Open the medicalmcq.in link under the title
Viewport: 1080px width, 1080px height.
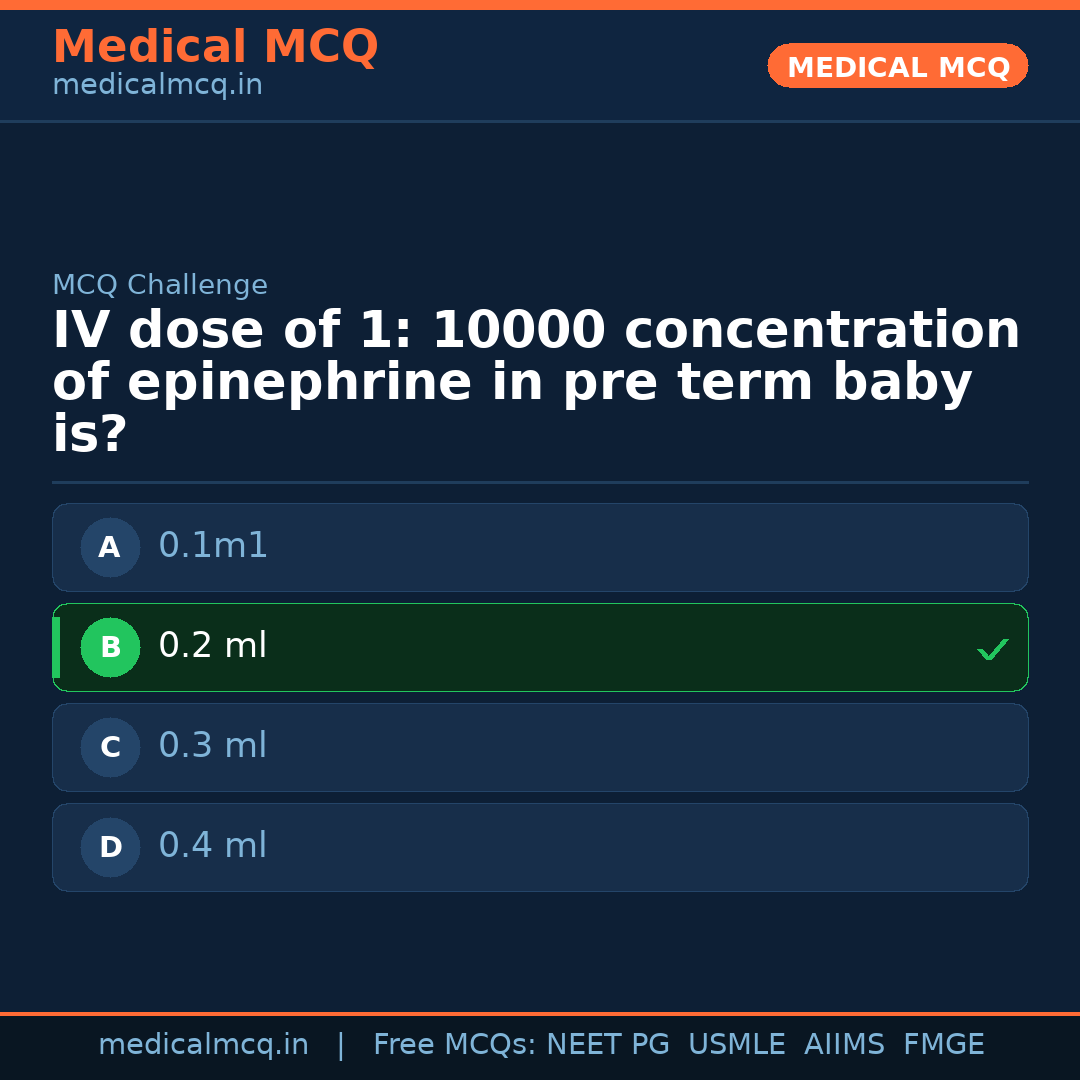(157, 86)
